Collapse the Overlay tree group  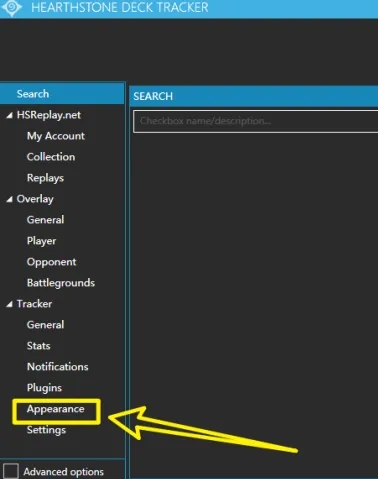(x=10, y=199)
